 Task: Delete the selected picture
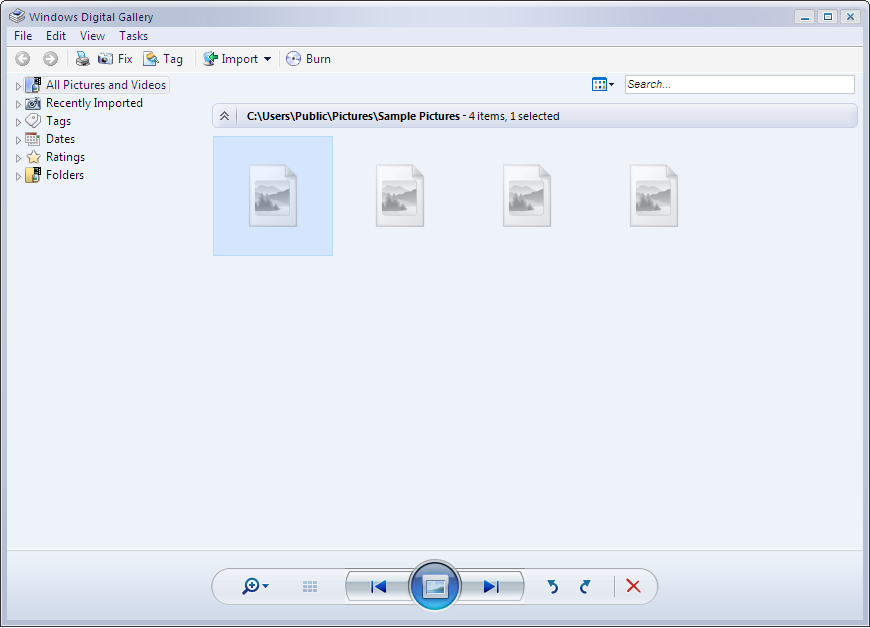point(633,586)
